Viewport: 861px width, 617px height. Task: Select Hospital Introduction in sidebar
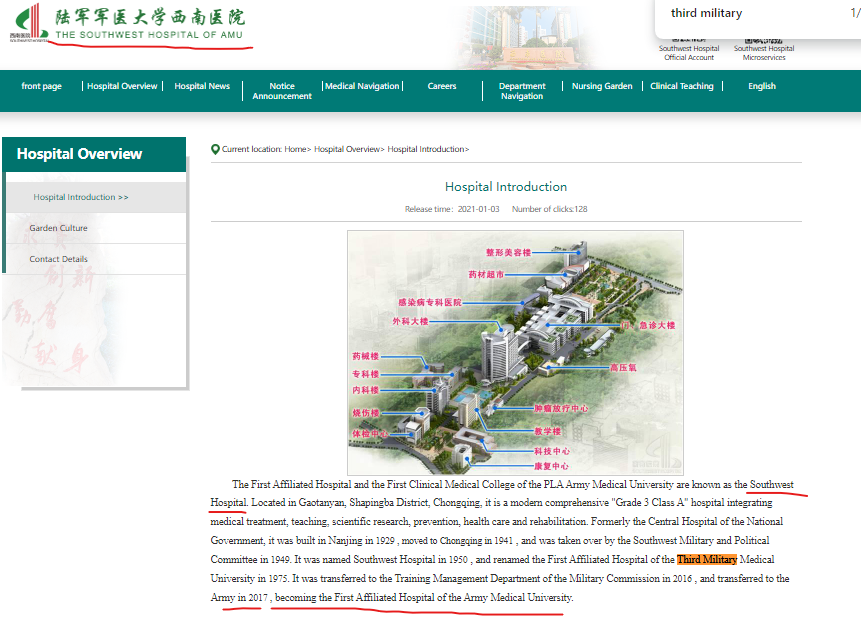coord(96,197)
